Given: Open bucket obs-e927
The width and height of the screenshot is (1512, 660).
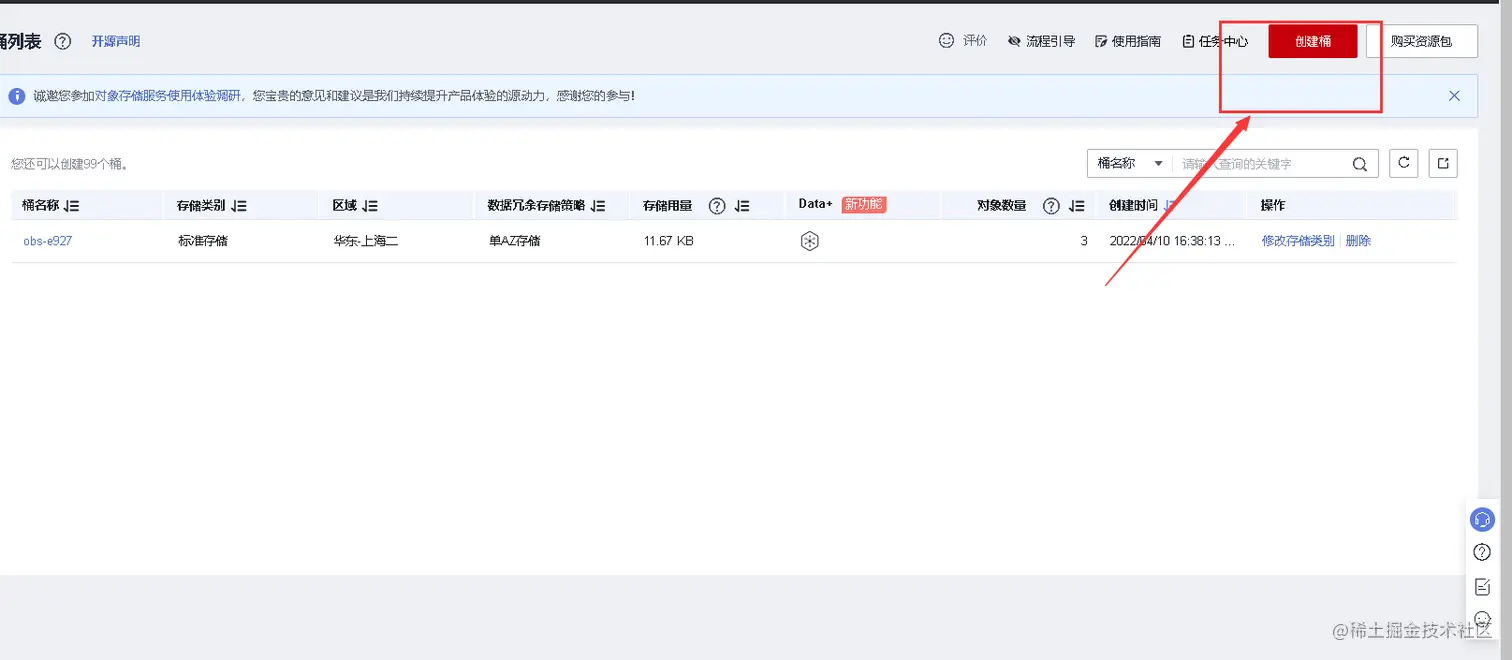Looking at the screenshot, I should 48,241.
